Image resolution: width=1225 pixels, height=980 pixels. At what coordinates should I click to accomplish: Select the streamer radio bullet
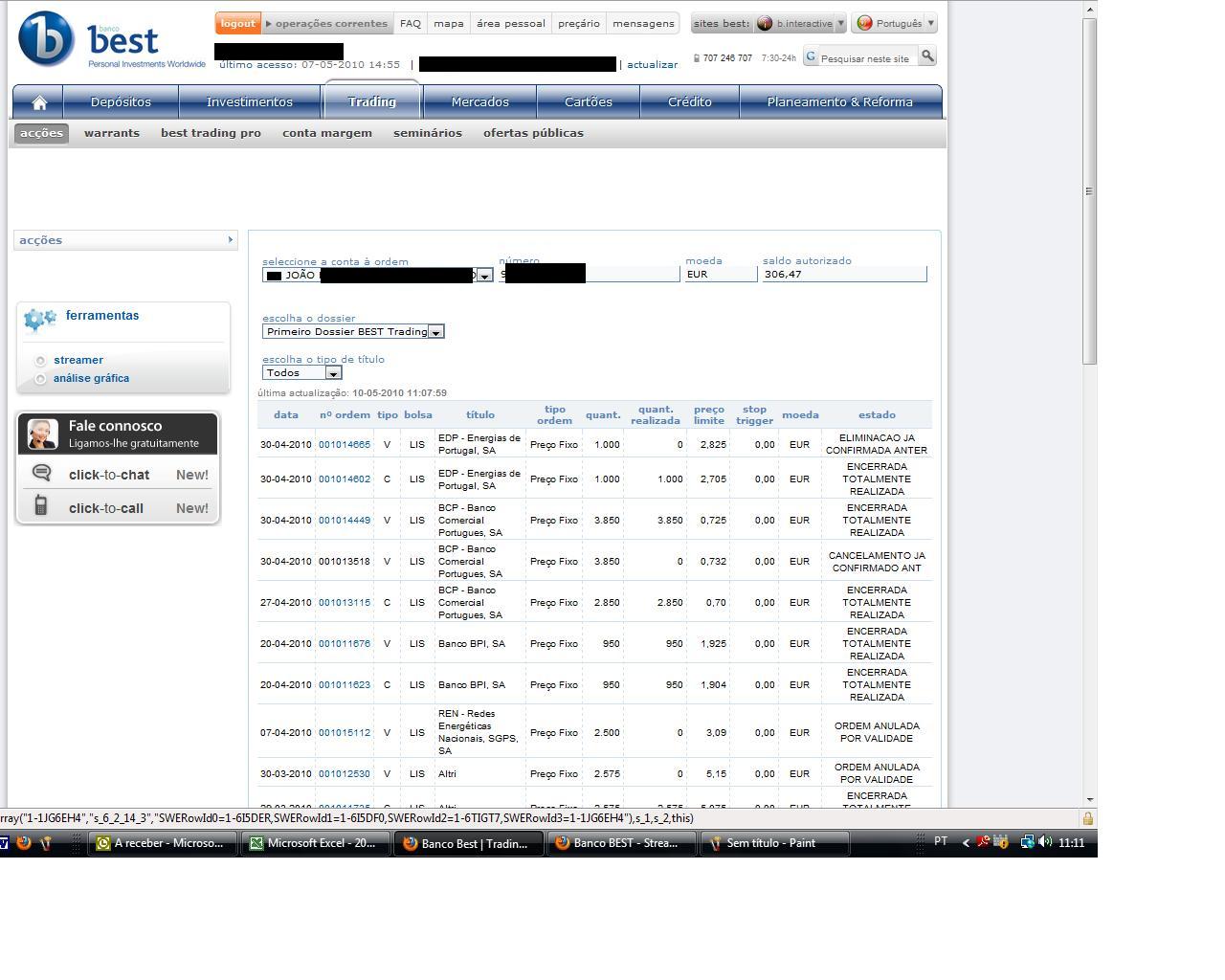[40, 361]
